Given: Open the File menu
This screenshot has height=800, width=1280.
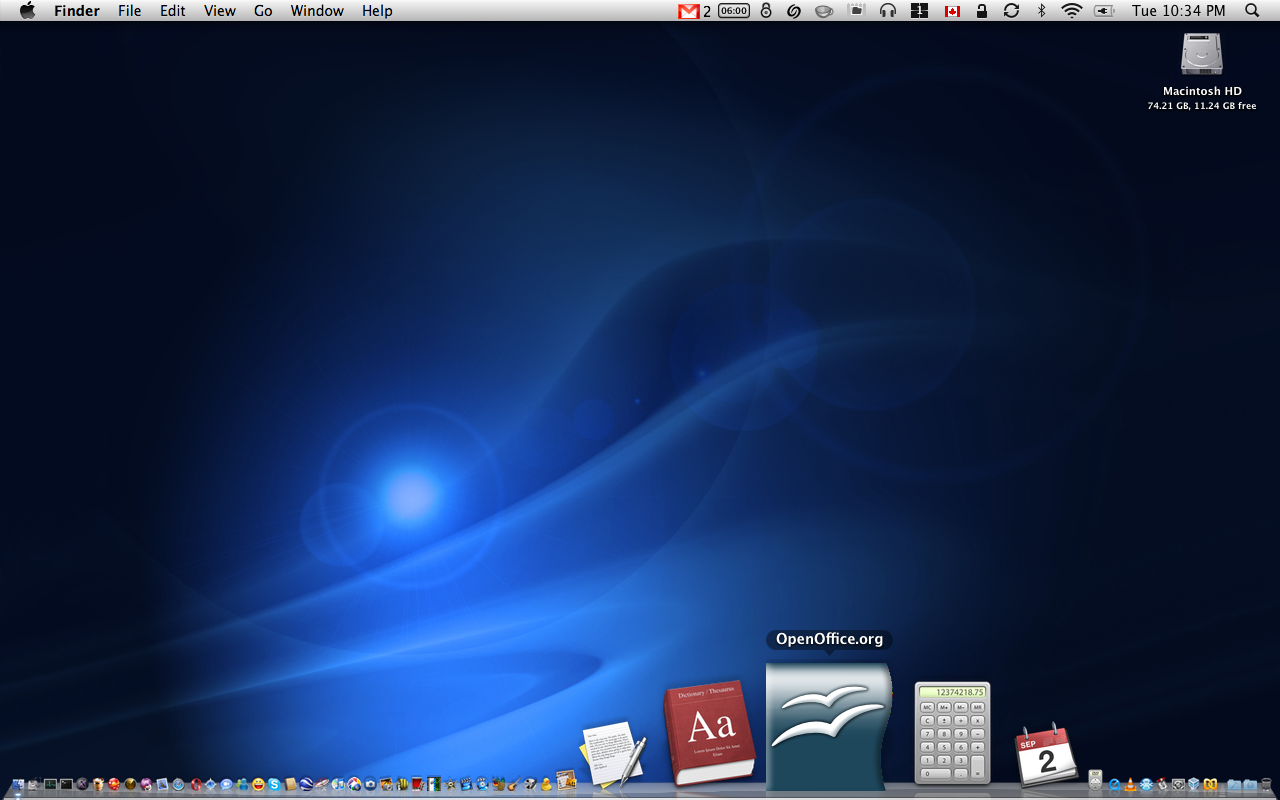Looking at the screenshot, I should pos(129,11).
